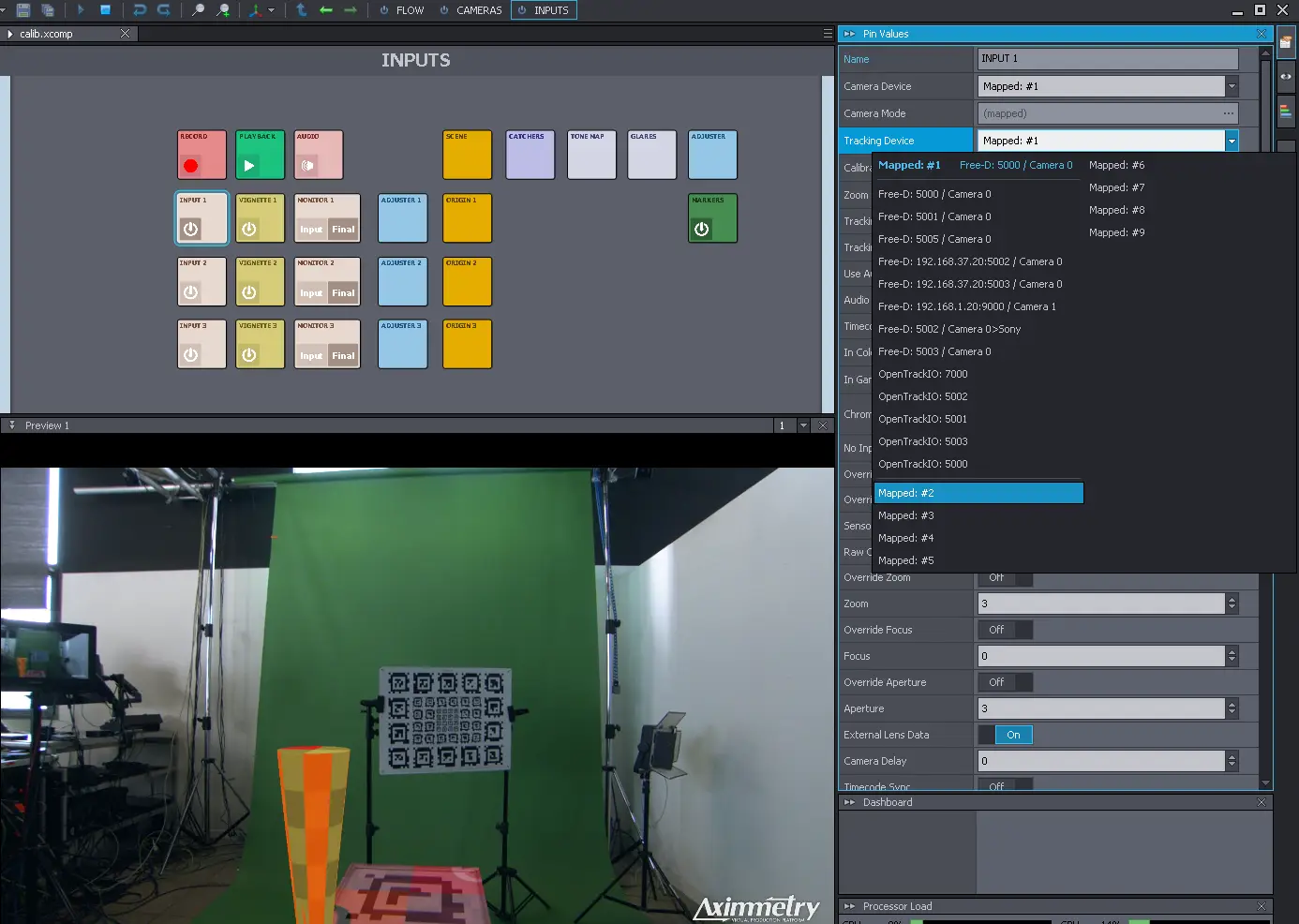Screen dimensions: 1299x924
Task: Open the Preview 1 channel dropdown
Action: coord(803,425)
